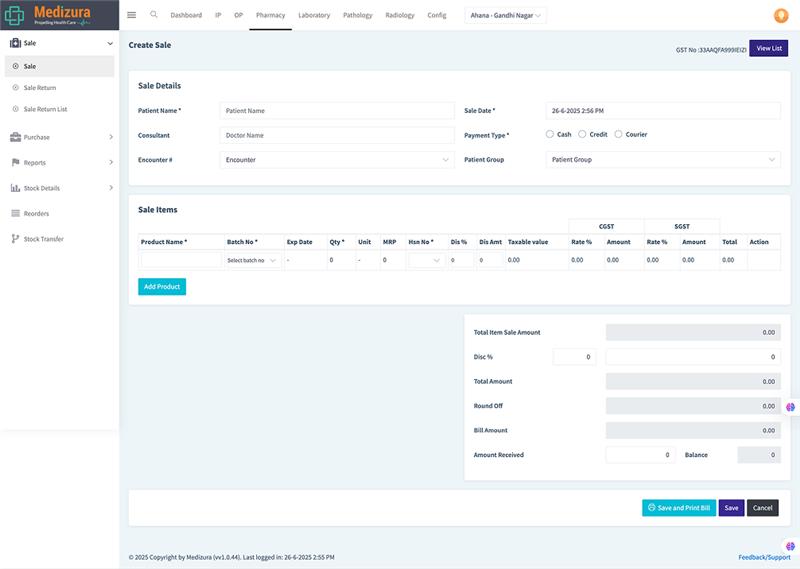Image resolution: width=800 pixels, height=569 pixels.
Task: Open the Feedback/Support link
Action: (x=764, y=557)
